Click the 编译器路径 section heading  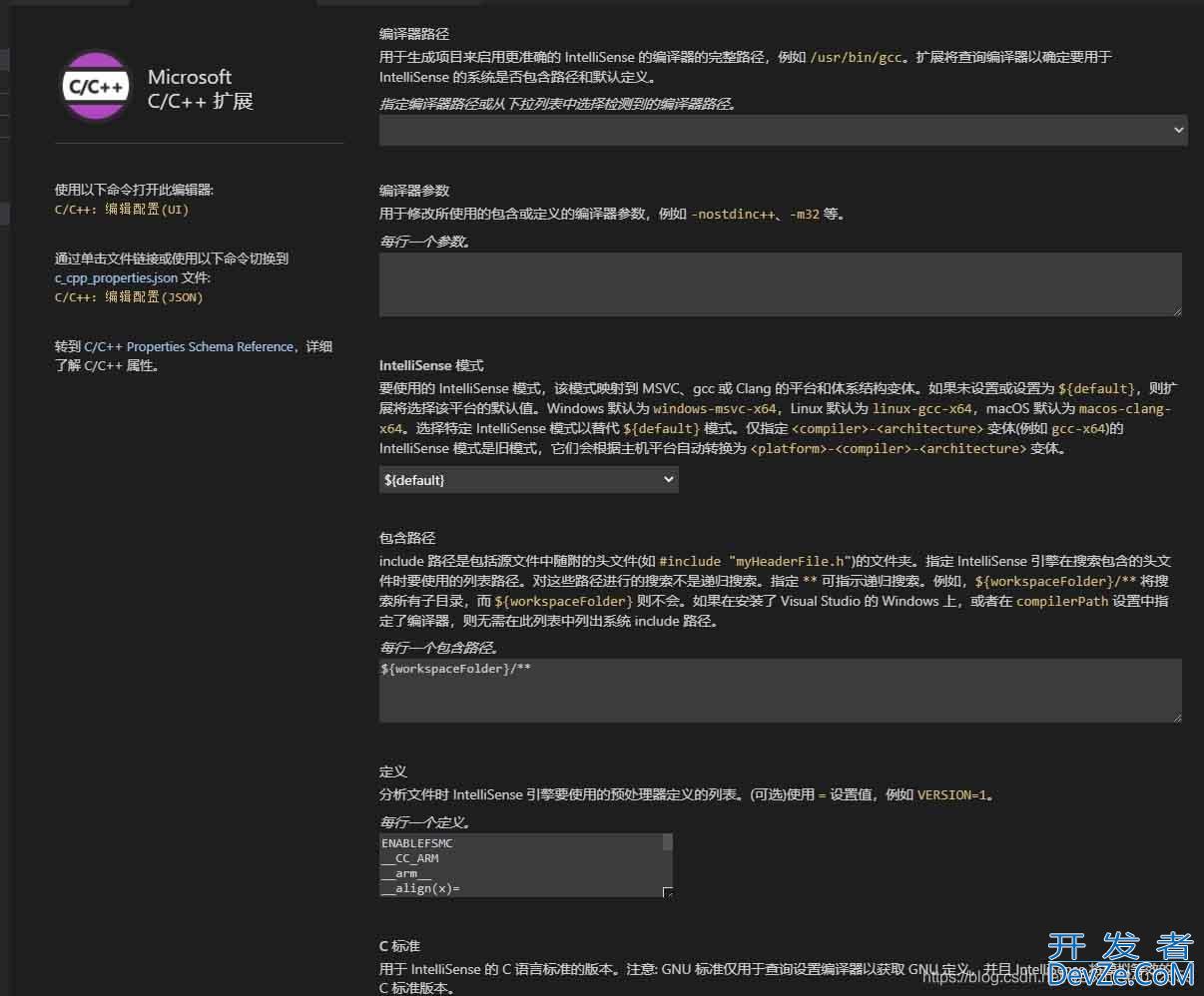pyautogui.click(x=414, y=34)
